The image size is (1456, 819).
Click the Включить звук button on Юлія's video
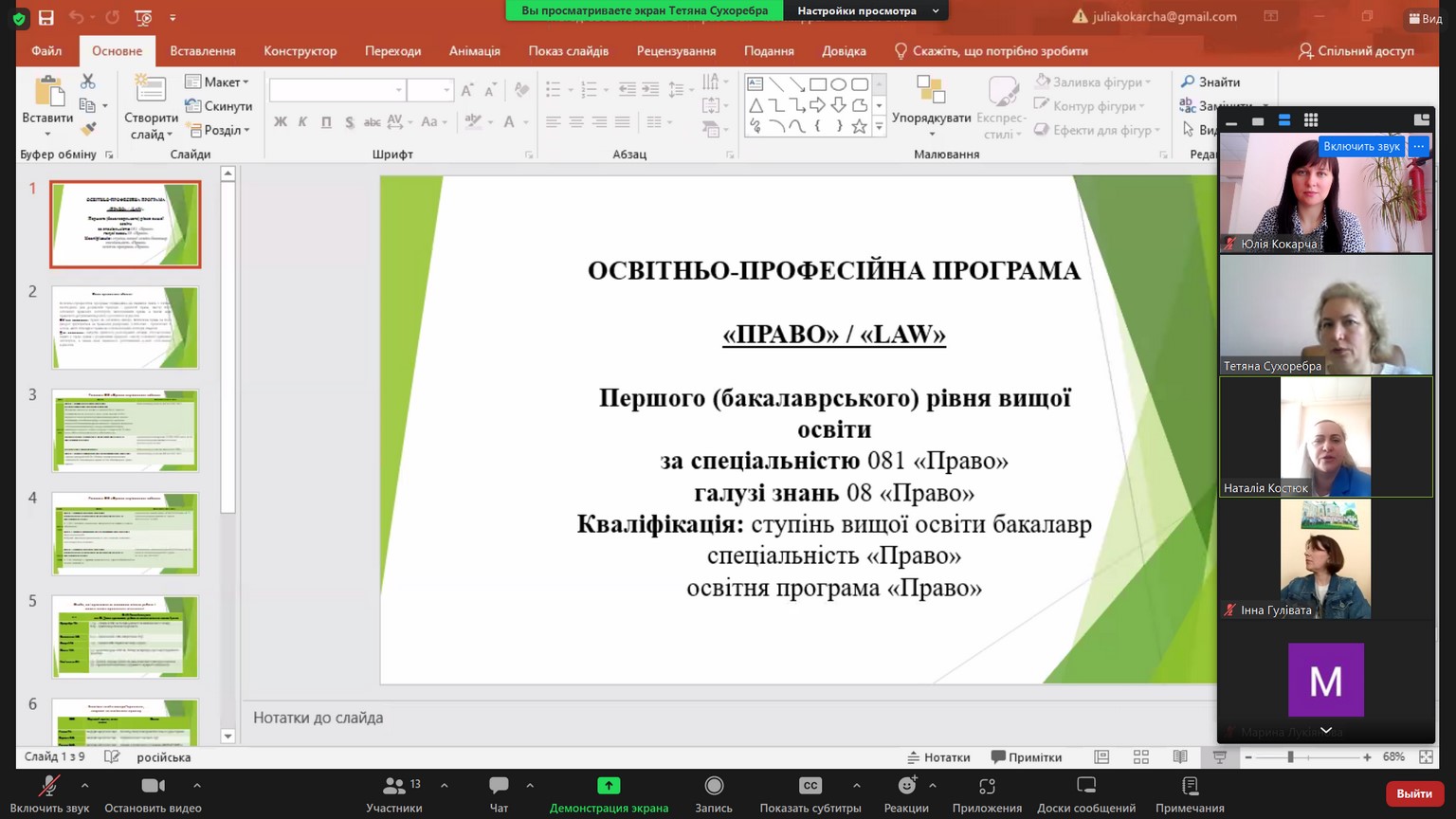[x=1361, y=146]
